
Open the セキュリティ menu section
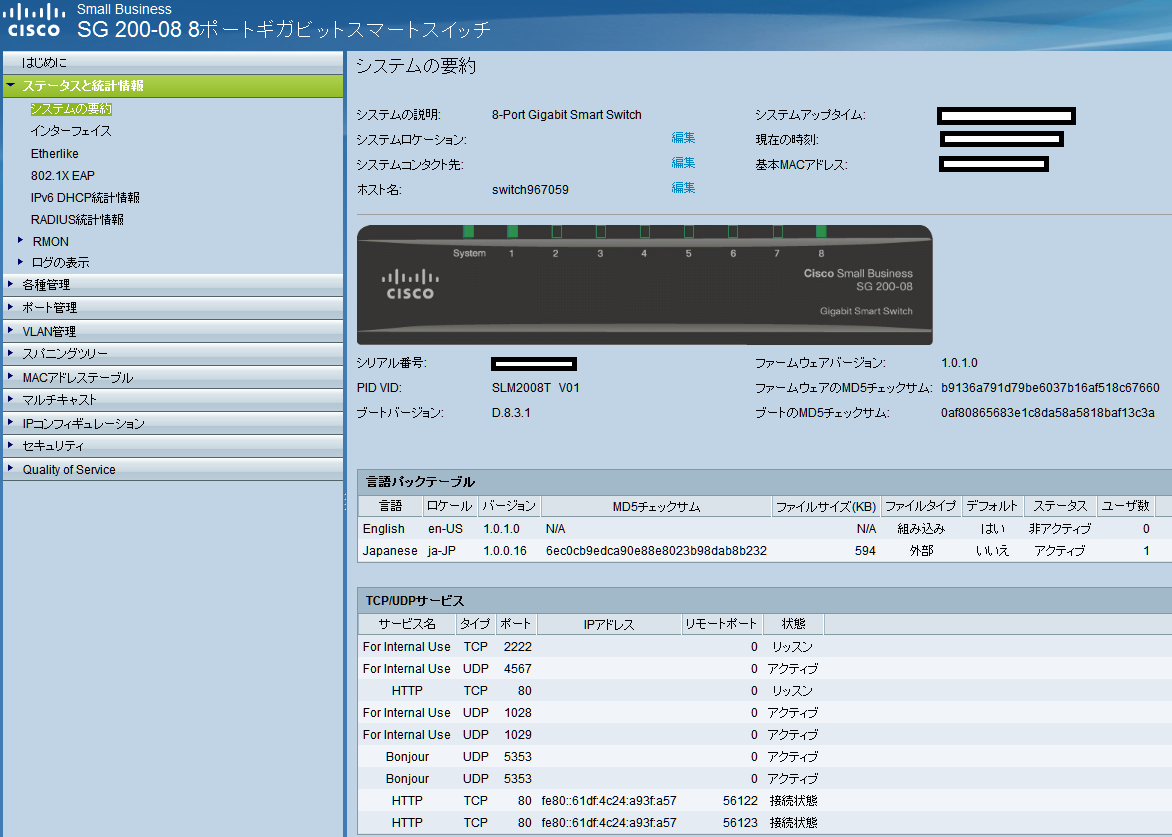coord(173,446)
